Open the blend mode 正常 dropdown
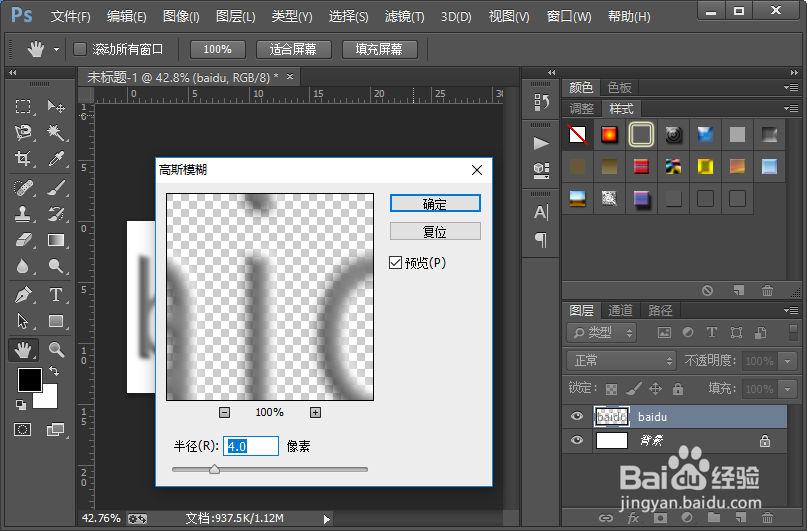This screenshot has height=531, width=807. pyautogui.click(x=621, y=361)
